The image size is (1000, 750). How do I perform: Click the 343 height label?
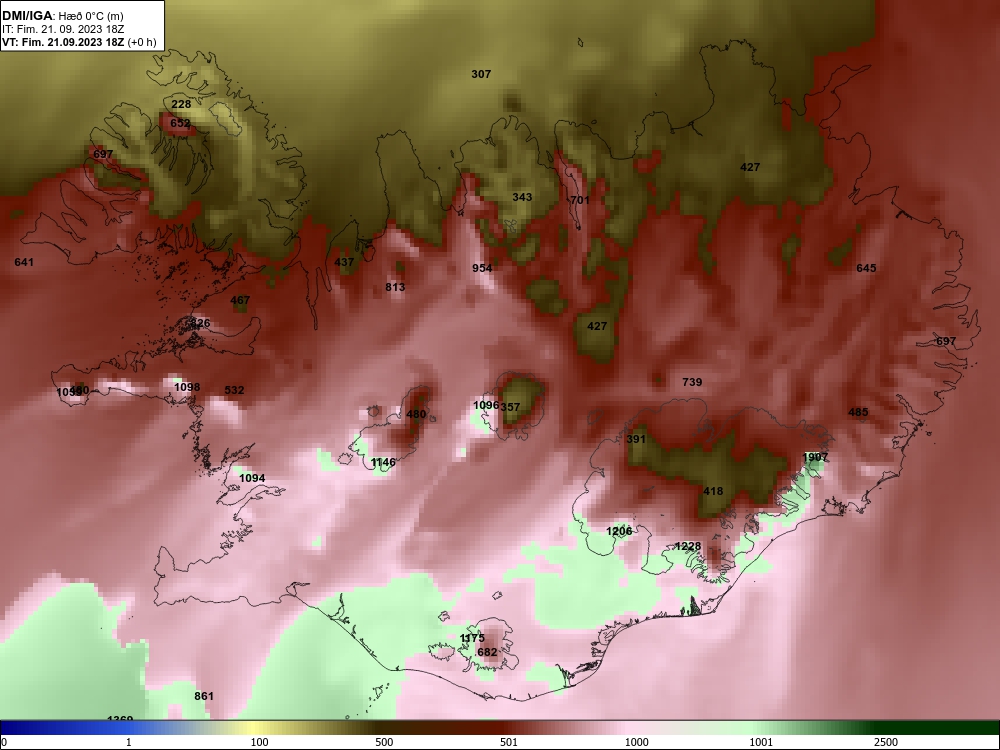522,197
